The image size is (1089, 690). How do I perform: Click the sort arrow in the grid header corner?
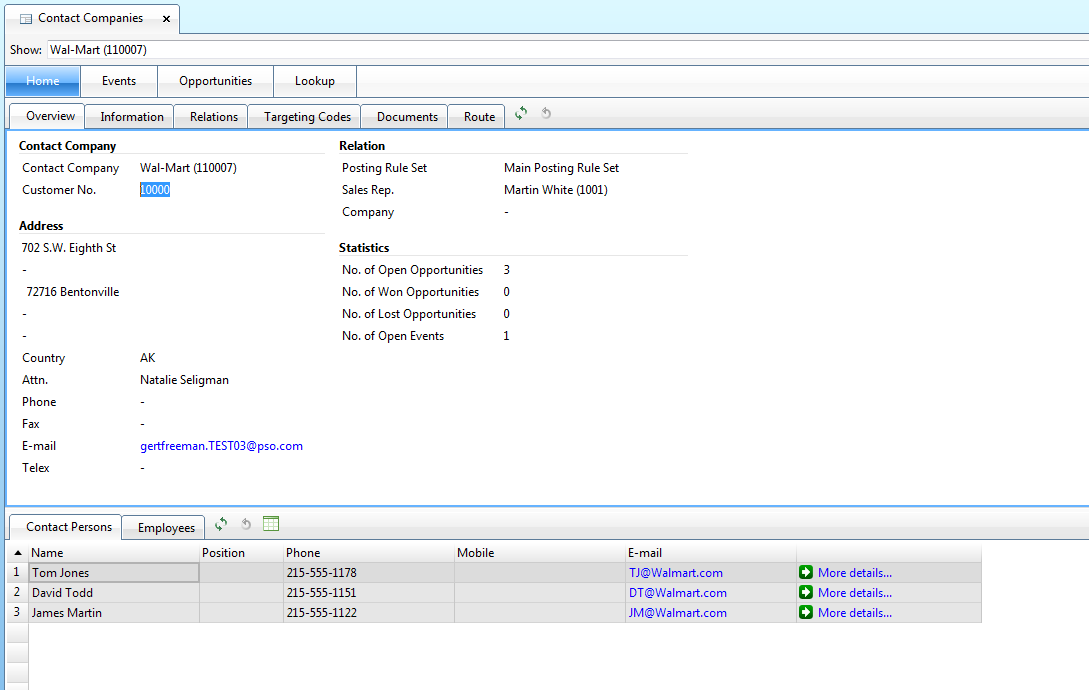pyautogui.click(x=18, y=553)
